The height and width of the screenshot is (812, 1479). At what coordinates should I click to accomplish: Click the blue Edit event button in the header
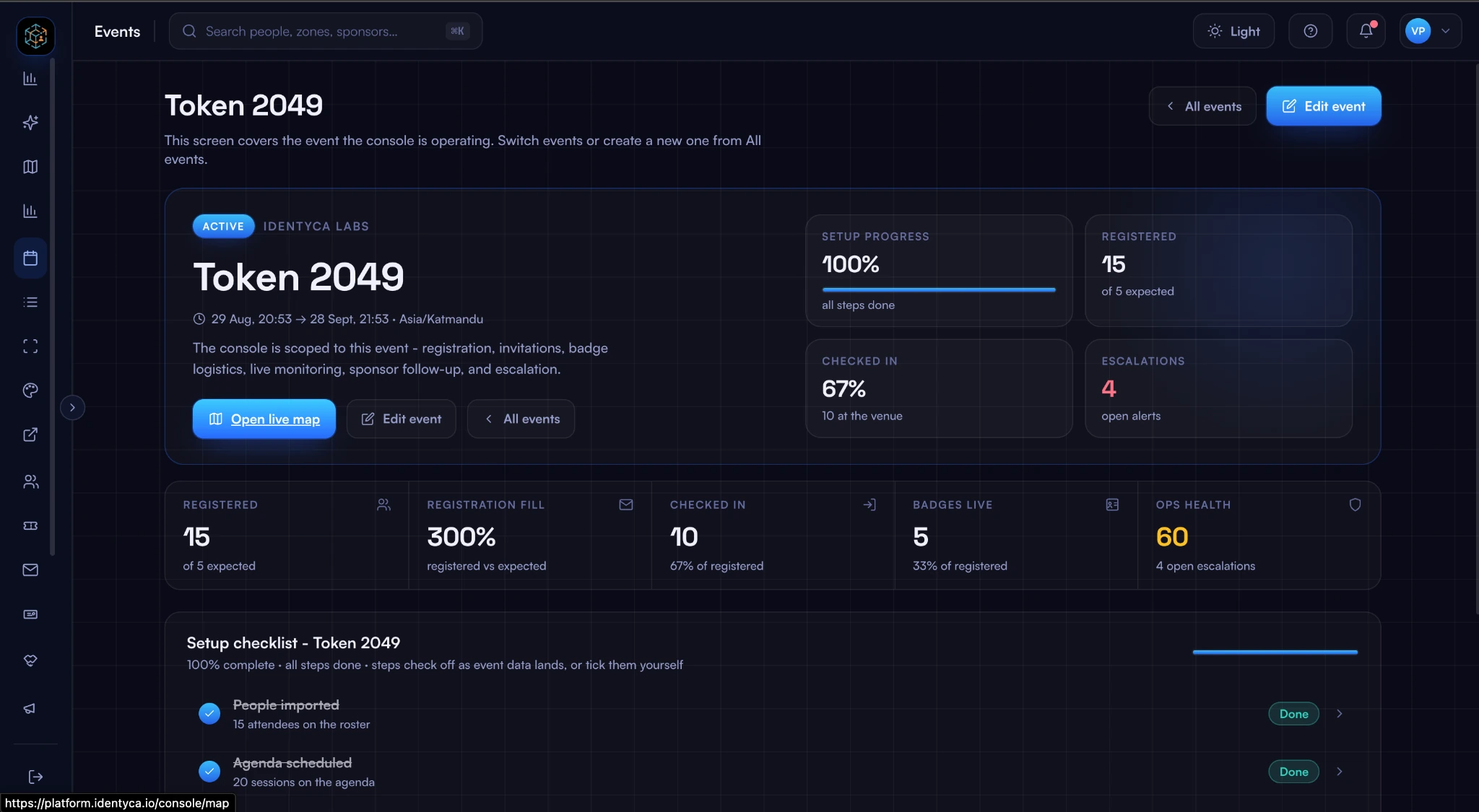coord(1323,106)
